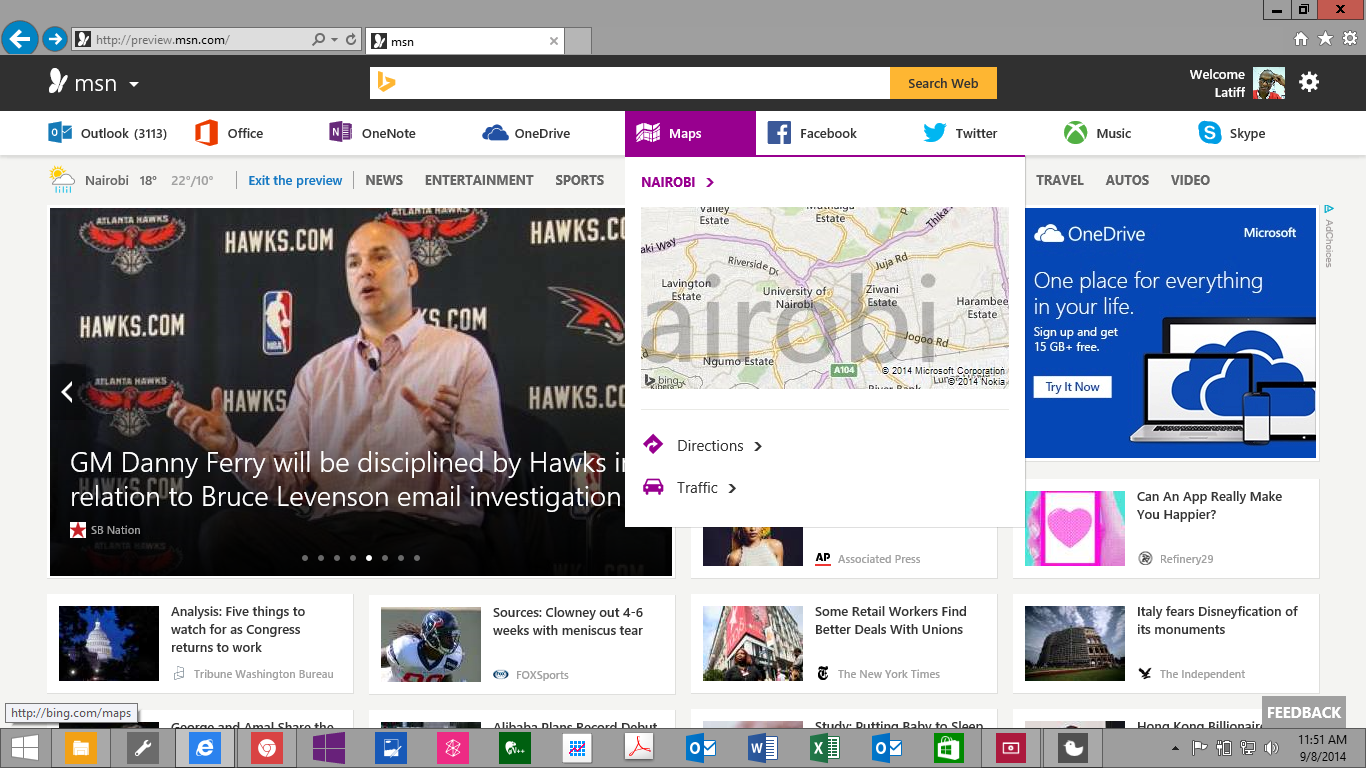Open the ENTERTAINMENT section
1366x768 pixels.
tap(479, 180)
